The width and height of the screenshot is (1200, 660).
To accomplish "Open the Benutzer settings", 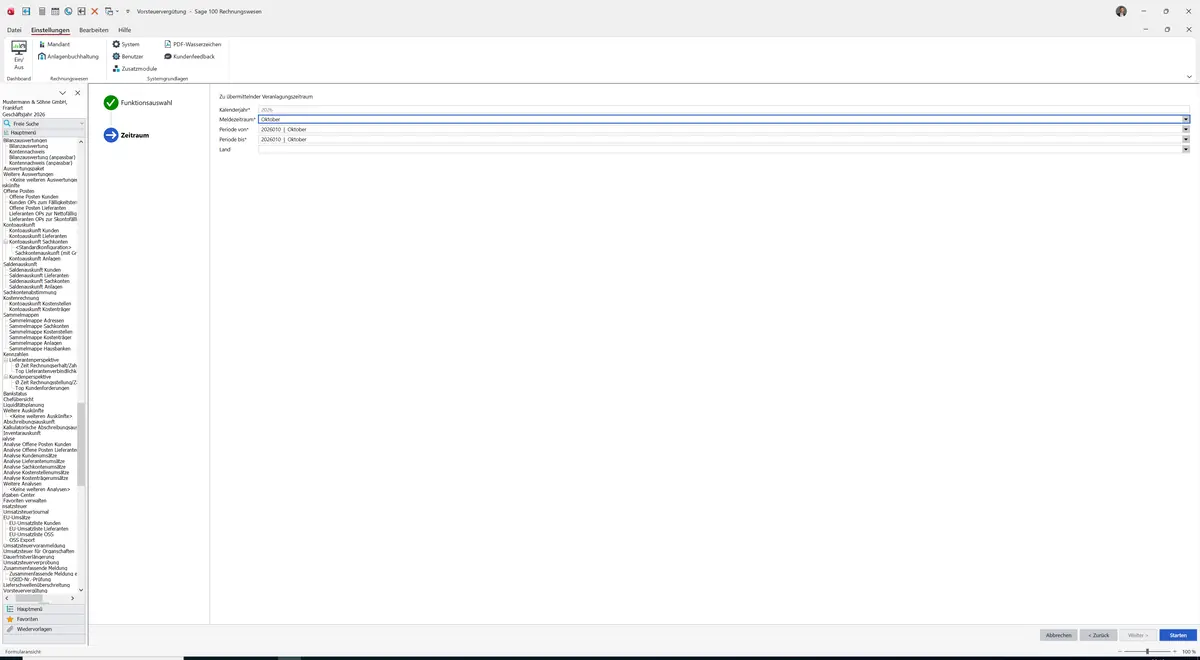I will [x=127, y=56].
